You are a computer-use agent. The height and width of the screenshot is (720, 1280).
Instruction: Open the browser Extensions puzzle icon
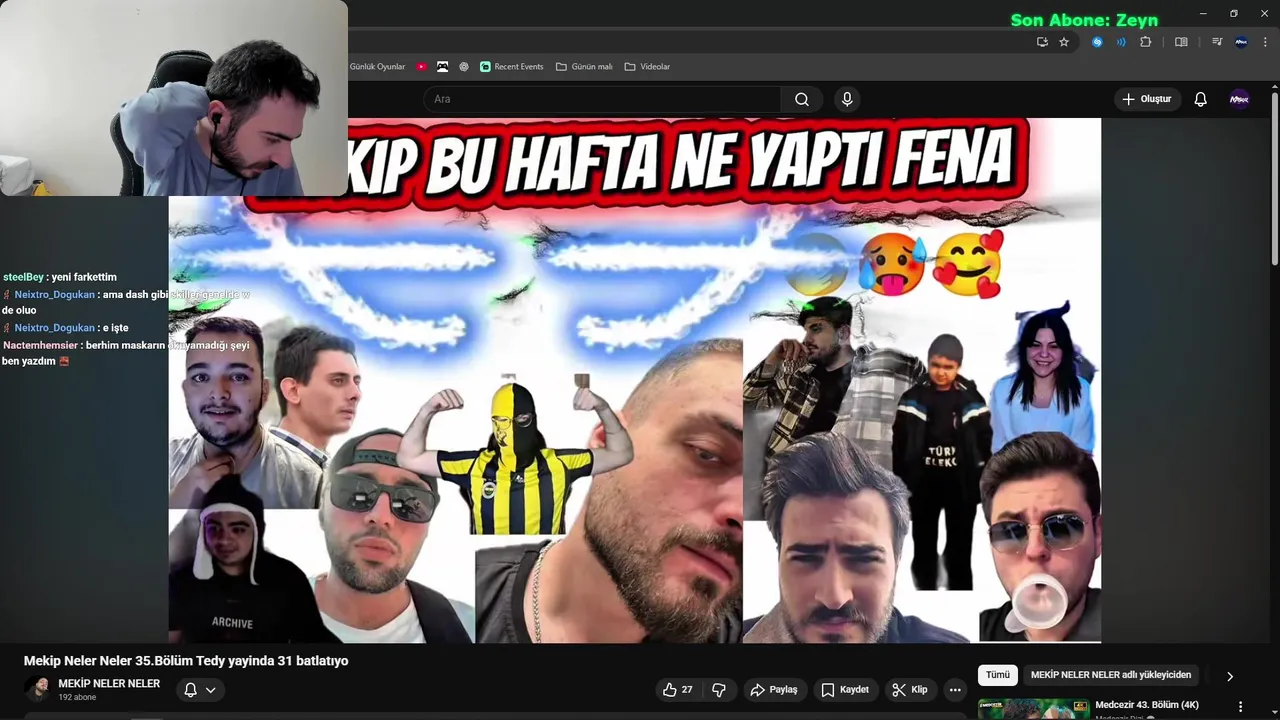click(x=1146, y=42)
